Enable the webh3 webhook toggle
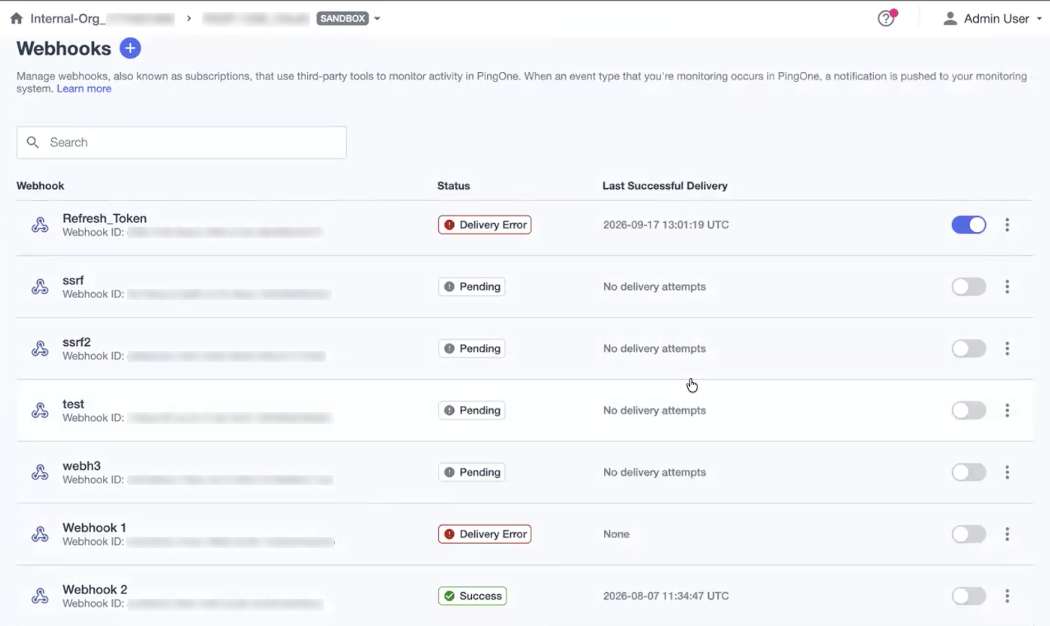 pyautogui.click(x=968, y=472)
